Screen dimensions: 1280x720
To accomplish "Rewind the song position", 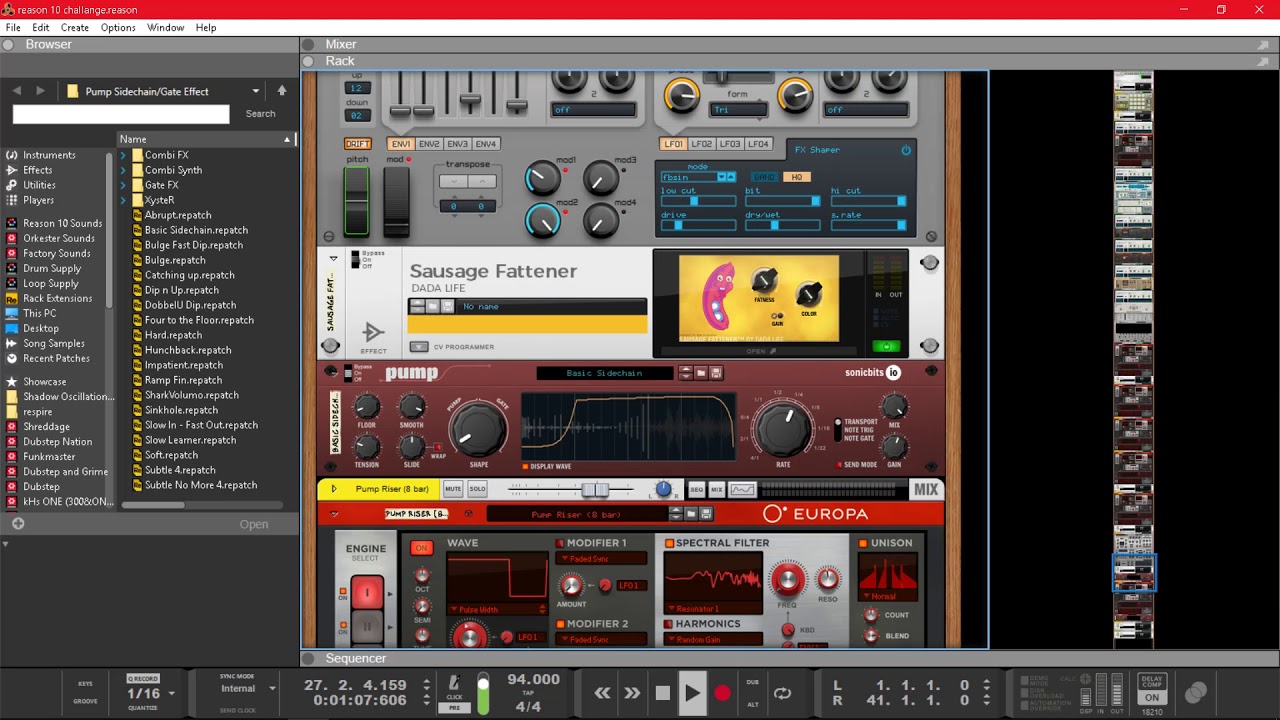I will click(x=602, y=692).
